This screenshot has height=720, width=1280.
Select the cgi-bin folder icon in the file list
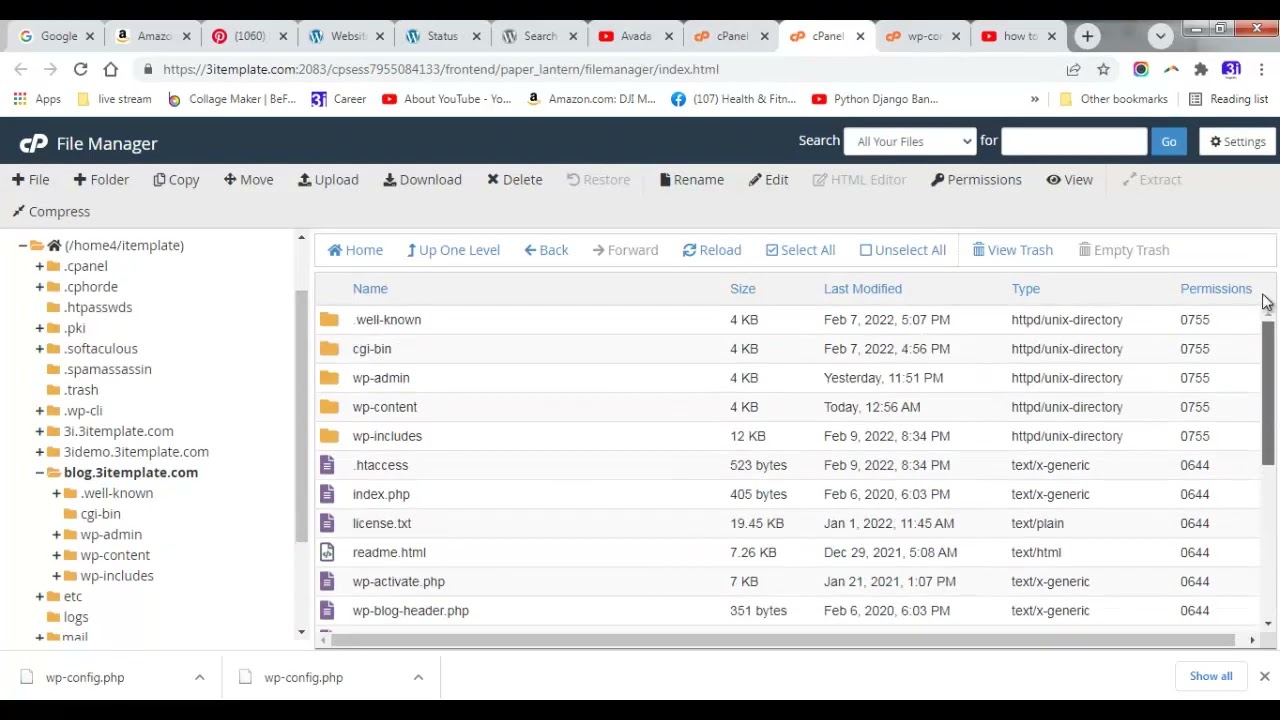(x=329, y=349)
